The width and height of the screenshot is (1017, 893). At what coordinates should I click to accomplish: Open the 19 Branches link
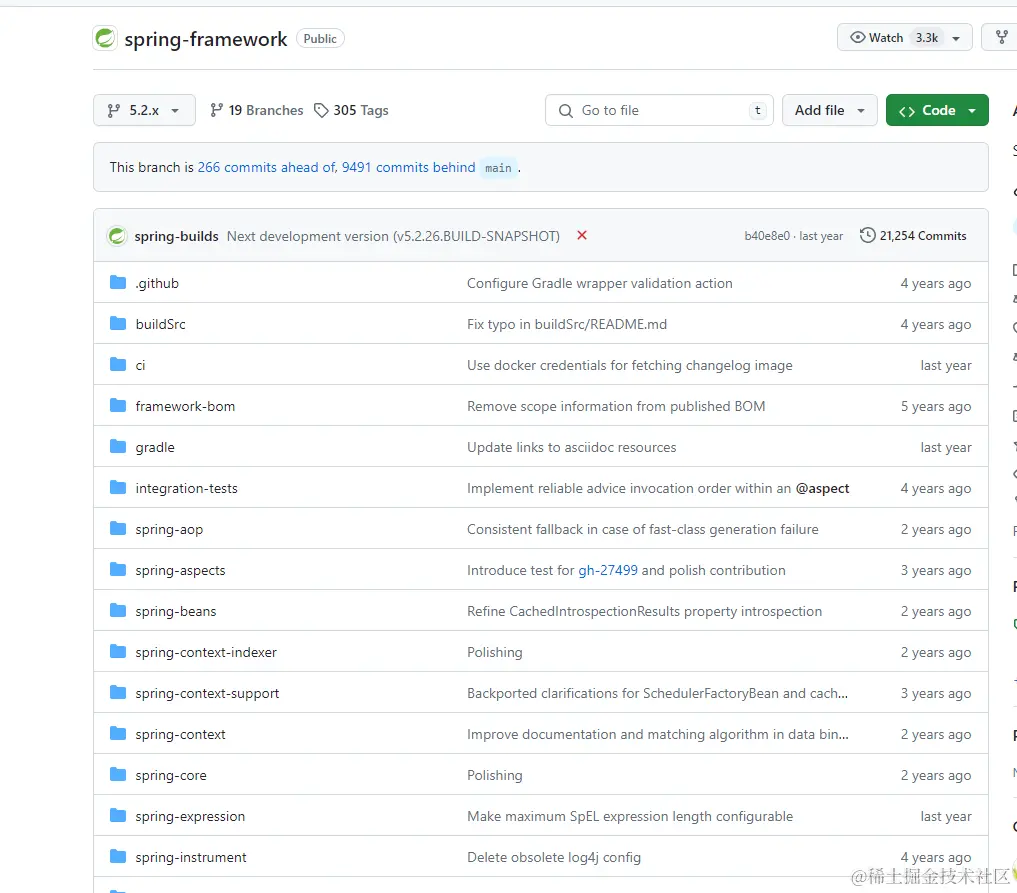pyautogui.click(x=257, y=110)
